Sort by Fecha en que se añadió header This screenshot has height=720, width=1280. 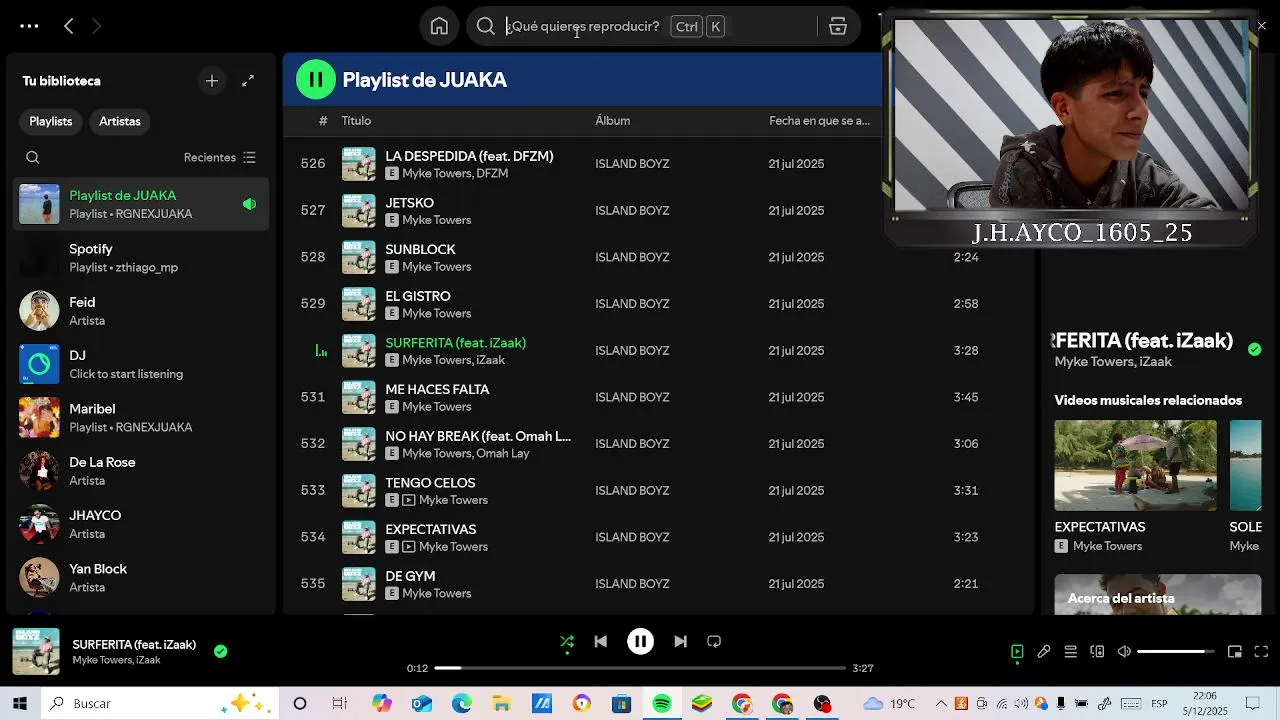(819, 121)
